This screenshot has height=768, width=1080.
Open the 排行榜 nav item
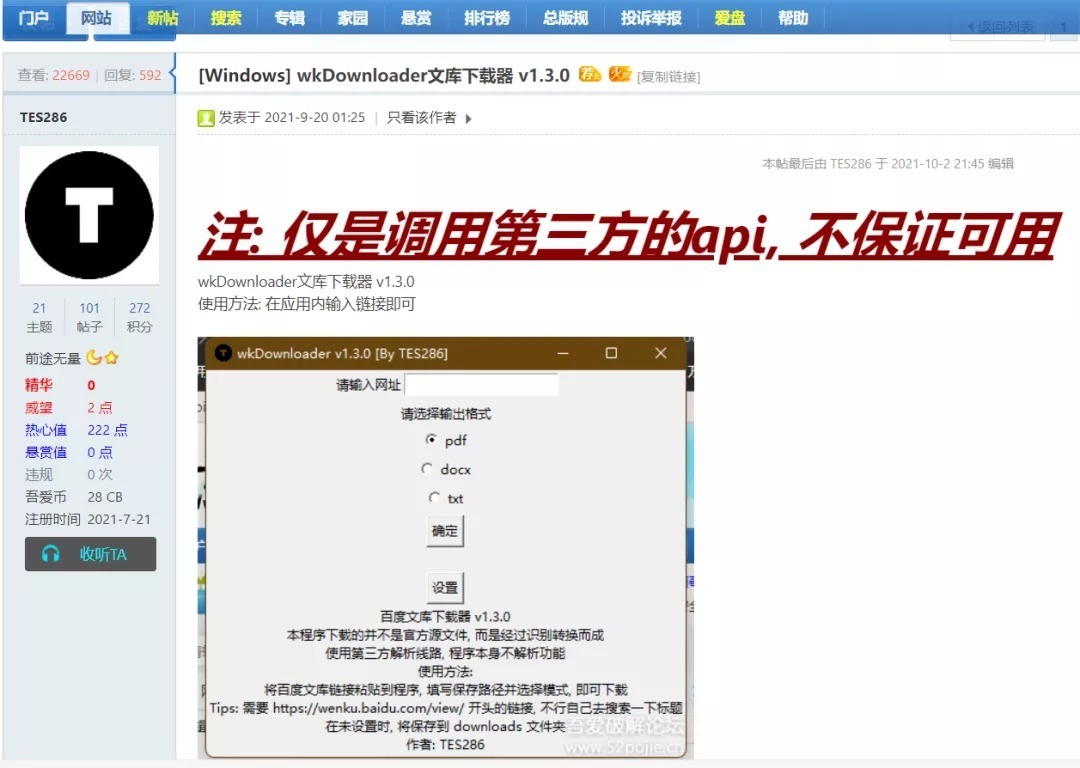pyautogui.click(x=487, y=18)
